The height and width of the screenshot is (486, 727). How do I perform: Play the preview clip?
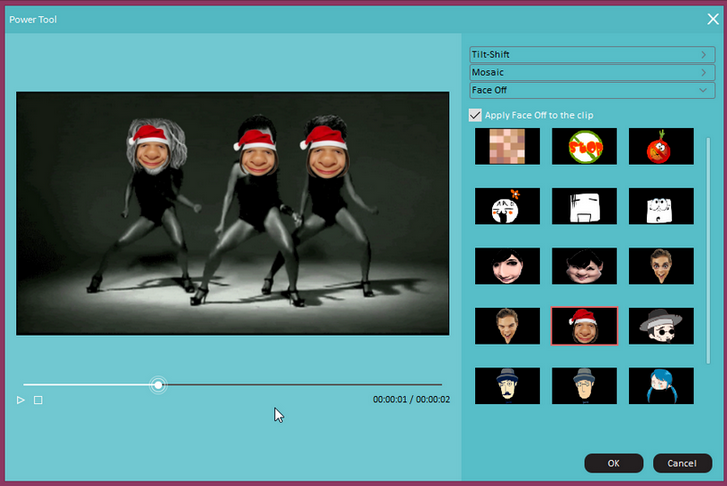tap(20, 400)
